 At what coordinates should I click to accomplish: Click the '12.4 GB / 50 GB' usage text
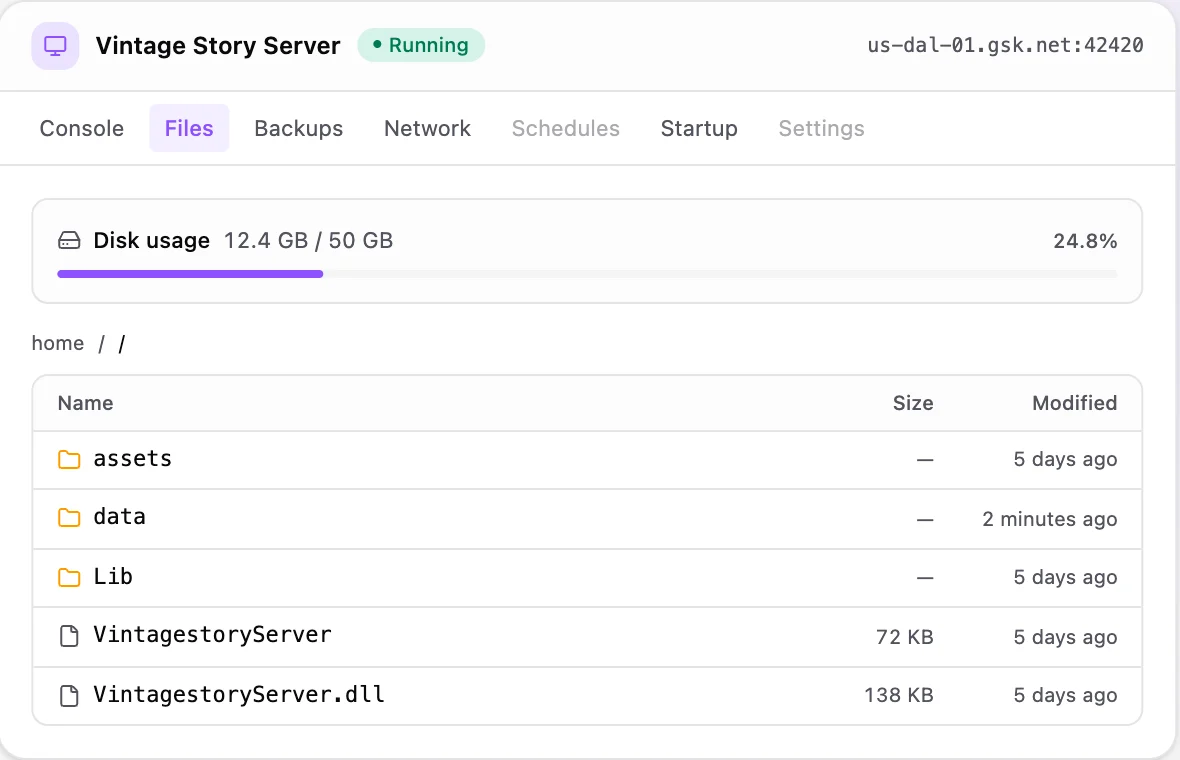pos(309,241)
